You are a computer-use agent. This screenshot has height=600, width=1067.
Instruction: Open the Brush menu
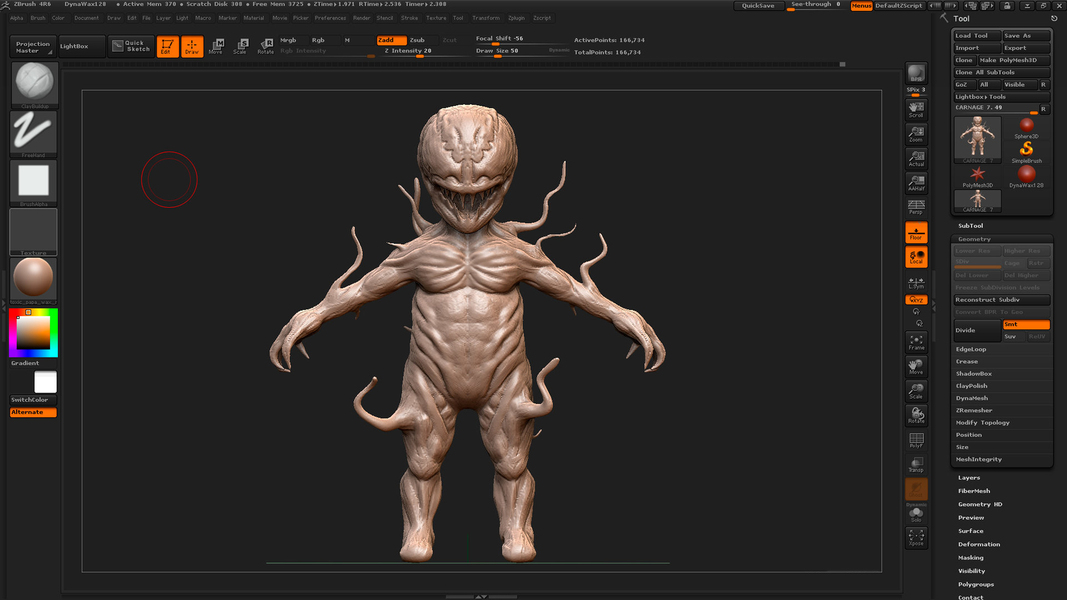[x=38, y=18]
